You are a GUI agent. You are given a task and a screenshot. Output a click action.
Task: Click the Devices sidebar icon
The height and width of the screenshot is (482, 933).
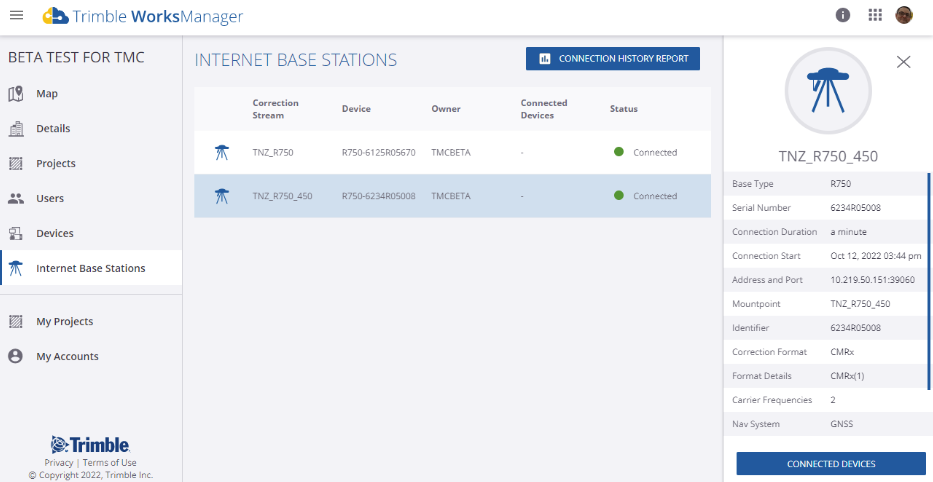coord(16,233)
